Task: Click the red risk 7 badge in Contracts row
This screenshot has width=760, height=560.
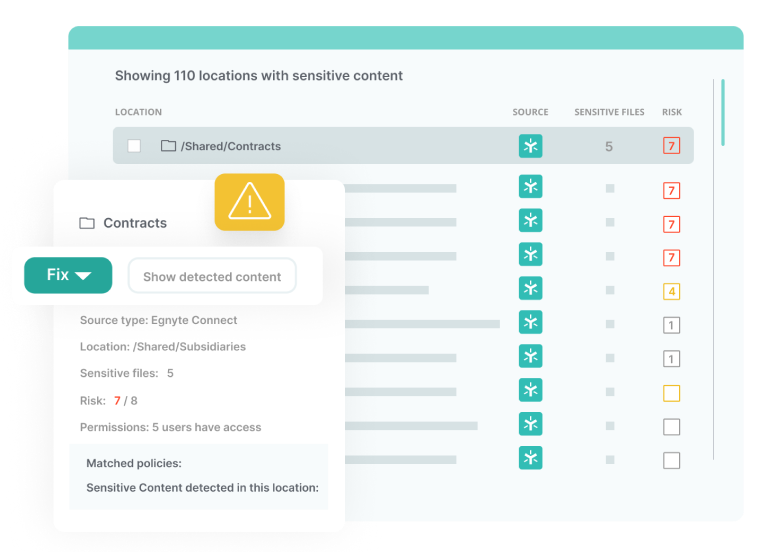Action: point(671,146)
